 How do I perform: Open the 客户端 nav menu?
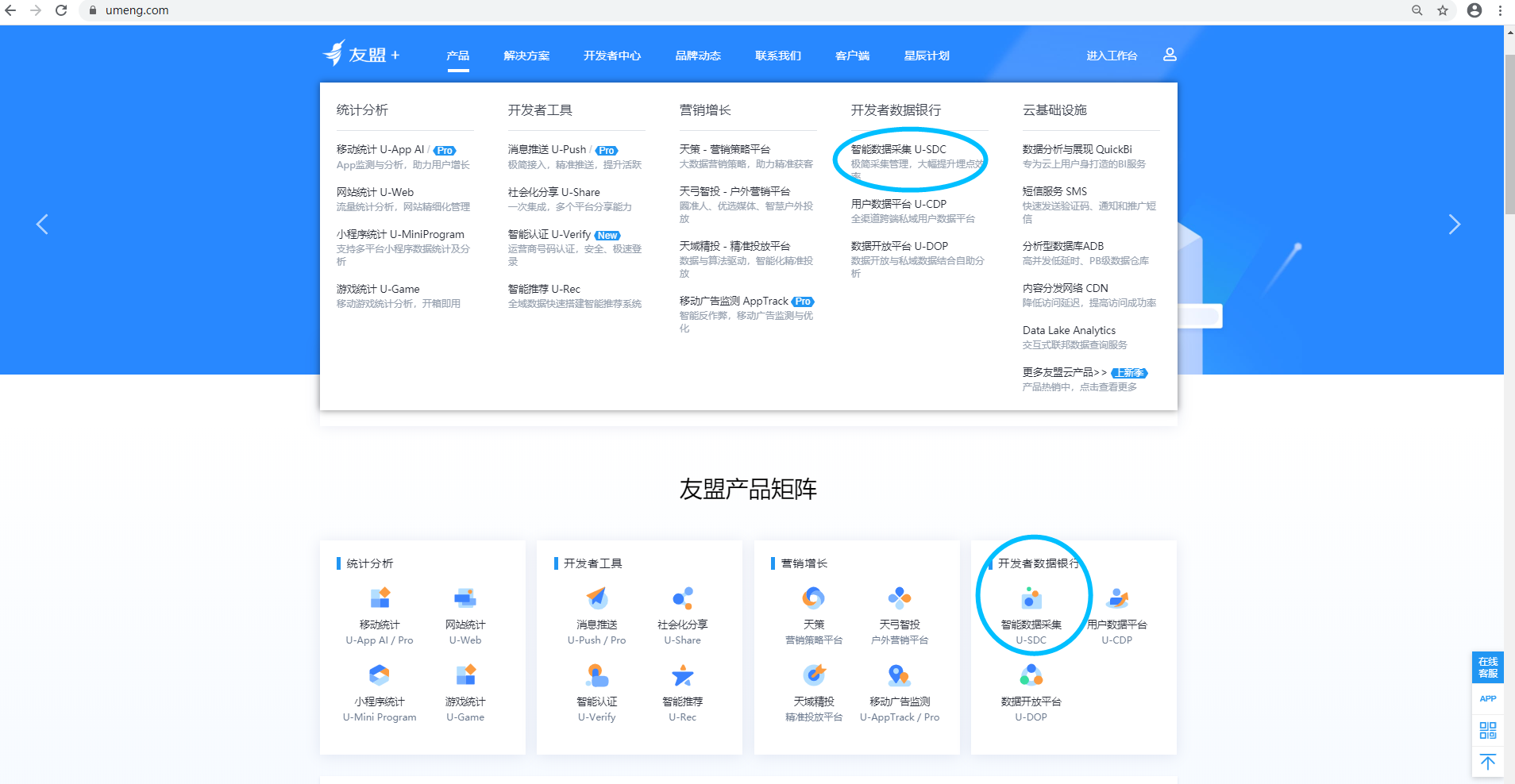coord(853,56)
